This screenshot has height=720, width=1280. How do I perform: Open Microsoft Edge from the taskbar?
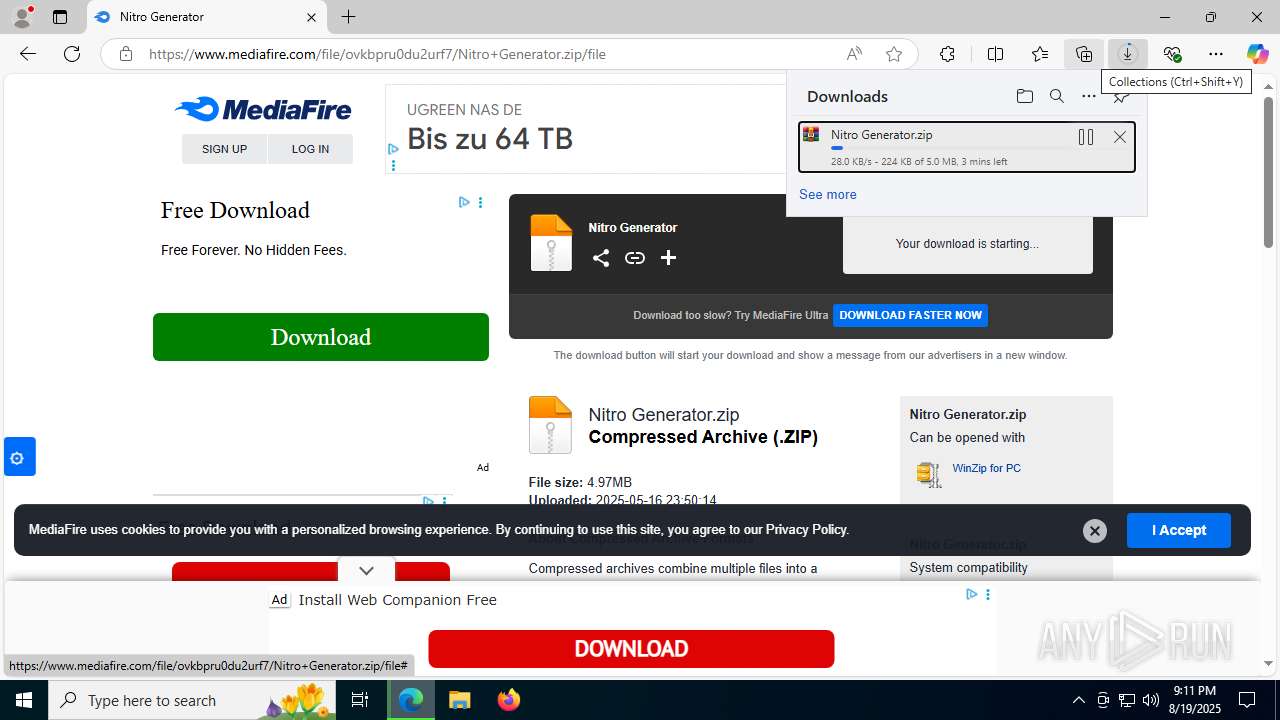(411, 700)
